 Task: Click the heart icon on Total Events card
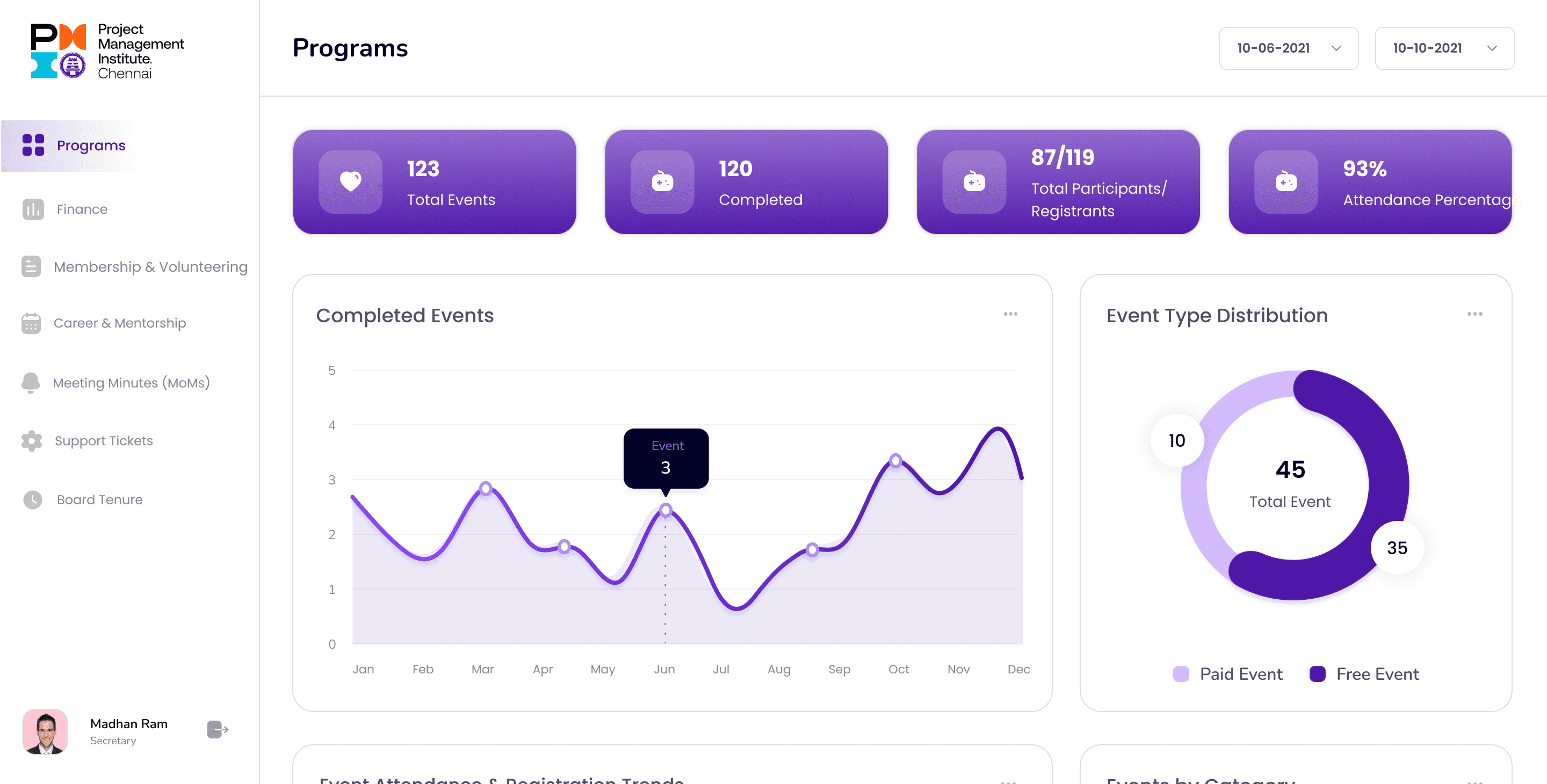click(x=350, y=182)
